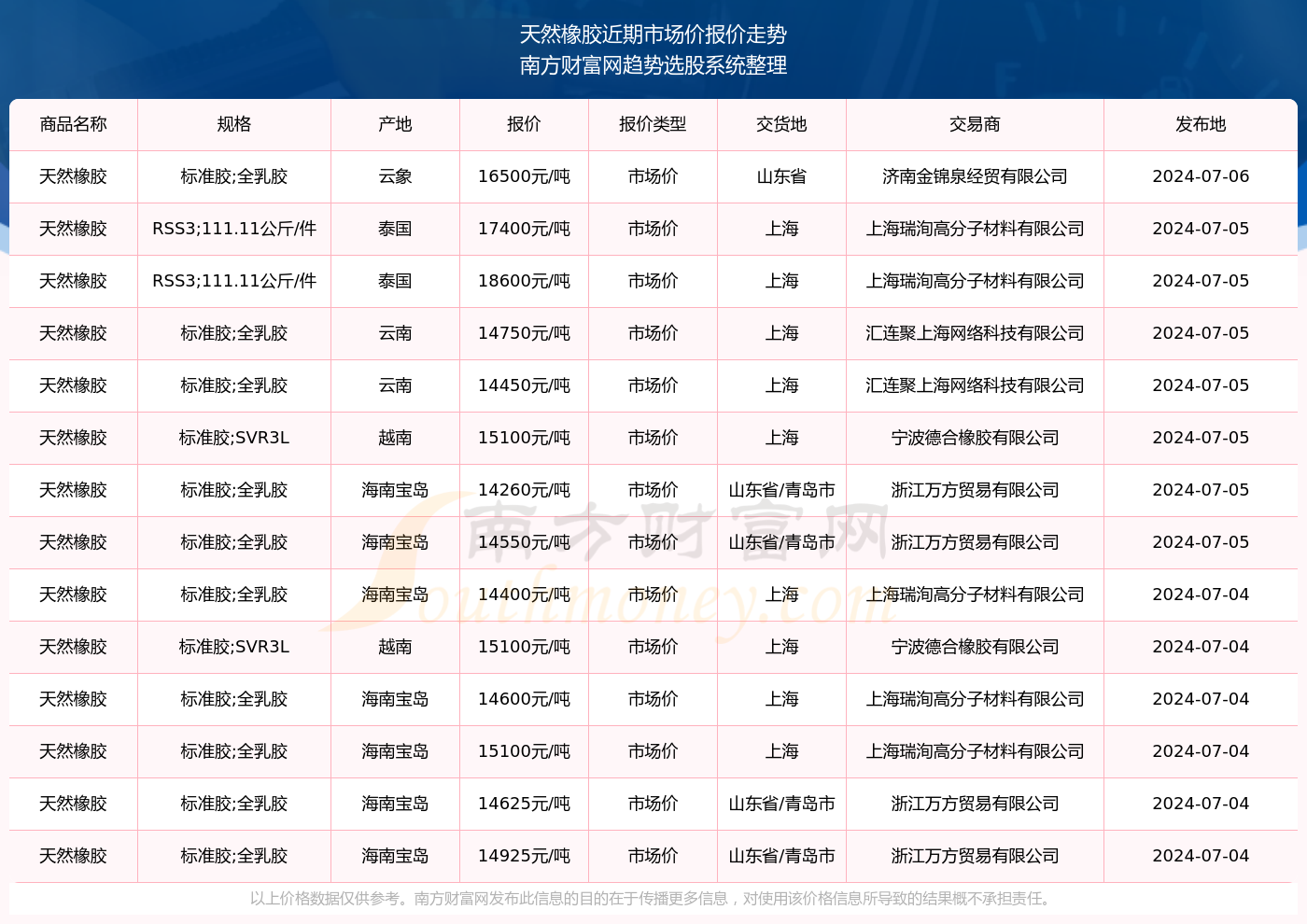Screen dimensions: 1307x924
Task: Click 宁波德合橡胶有限公司 in the 2024-07-04 row
Action: pyautogui.click(x=975, y=647)
